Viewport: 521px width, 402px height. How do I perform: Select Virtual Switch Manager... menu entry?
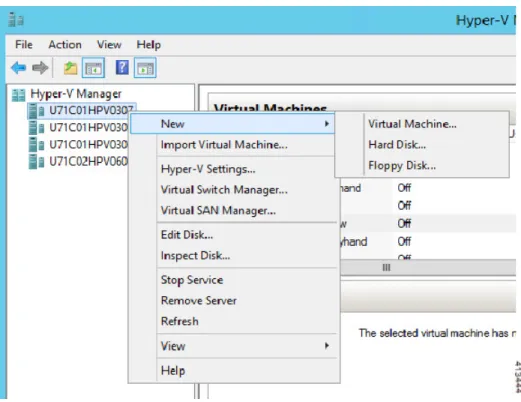[x=224, y=190]
